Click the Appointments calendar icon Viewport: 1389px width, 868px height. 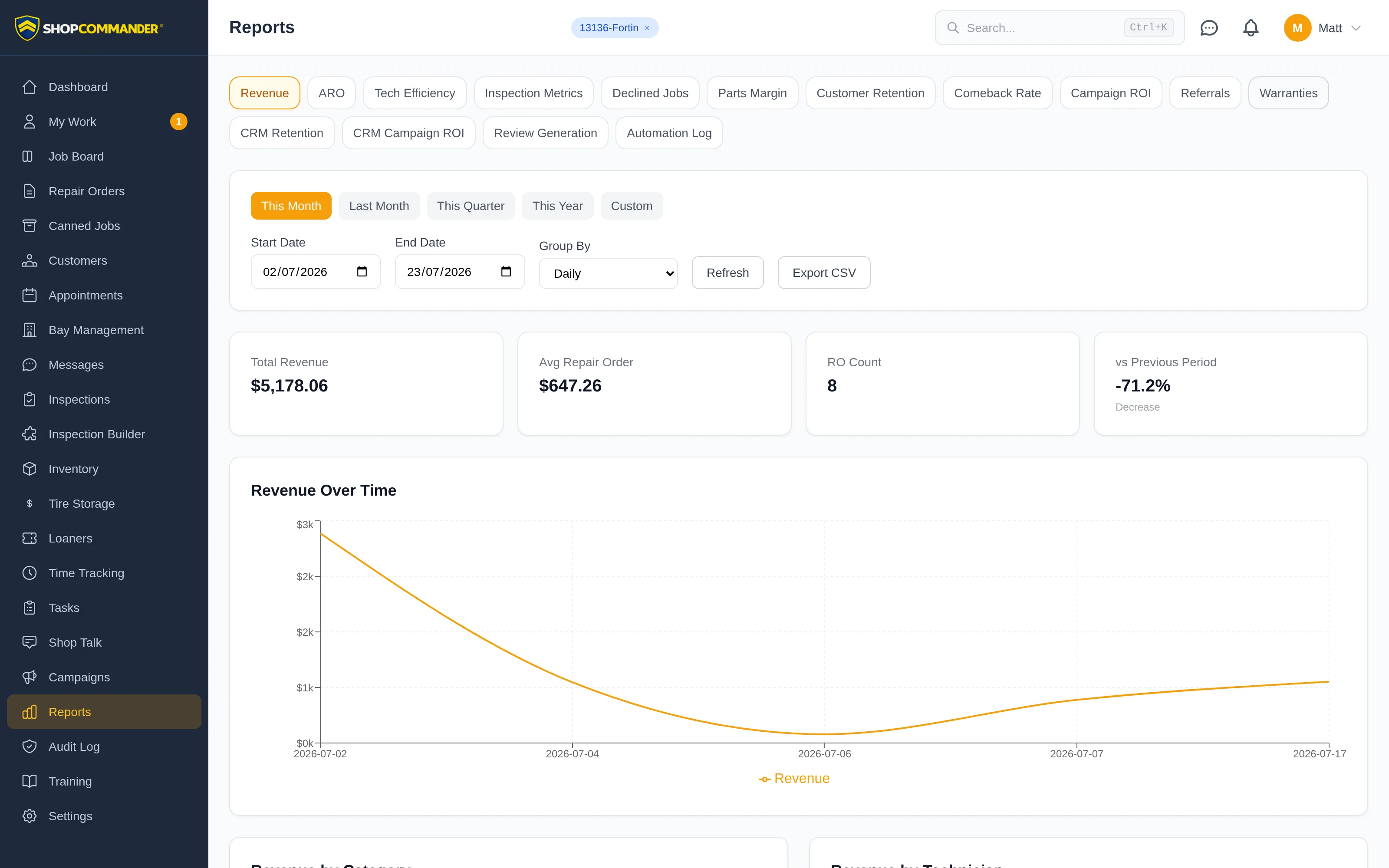[x=29, y=295]
